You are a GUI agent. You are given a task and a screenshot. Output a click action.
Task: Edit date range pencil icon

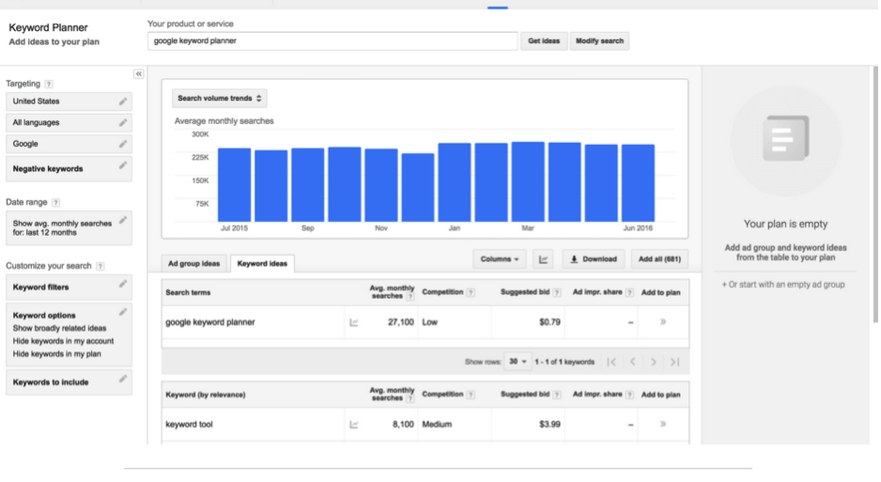tap(122, 220)
